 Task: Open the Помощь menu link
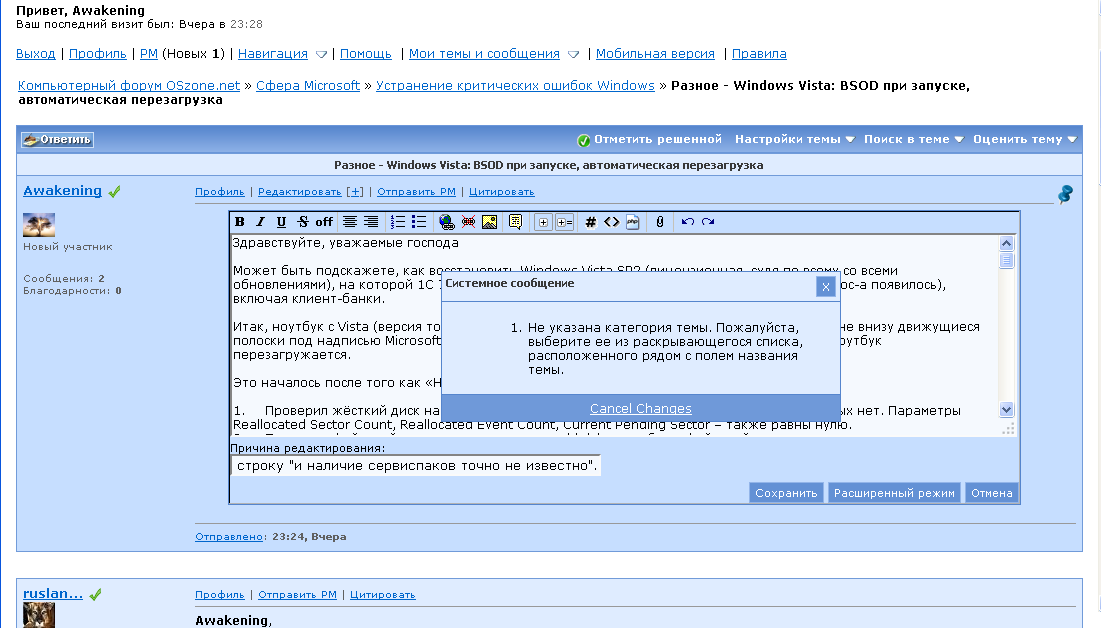pos(365,54)
